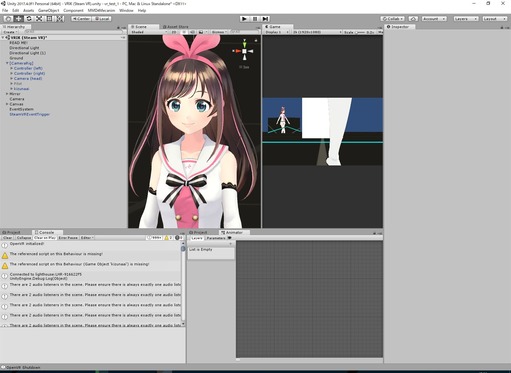The image size is (511, 373).
Task: Select the Rect transform tool
Action: [x=49, y=19]
